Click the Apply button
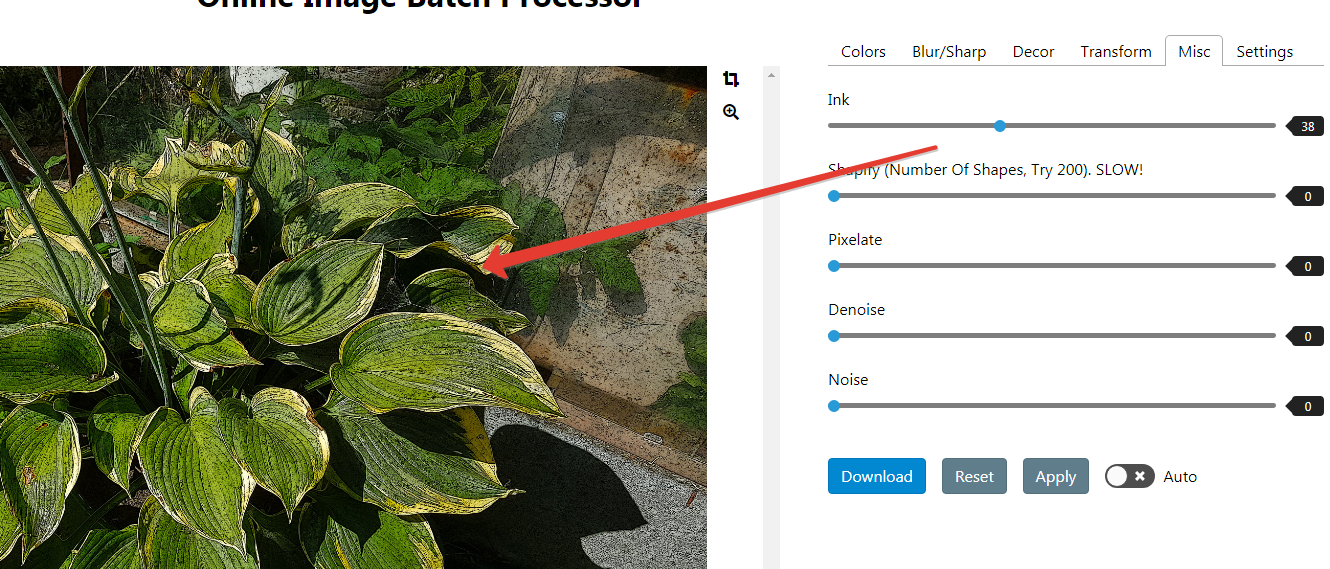The width and height of the screenshot is (1330, 569). [1055, 476]
